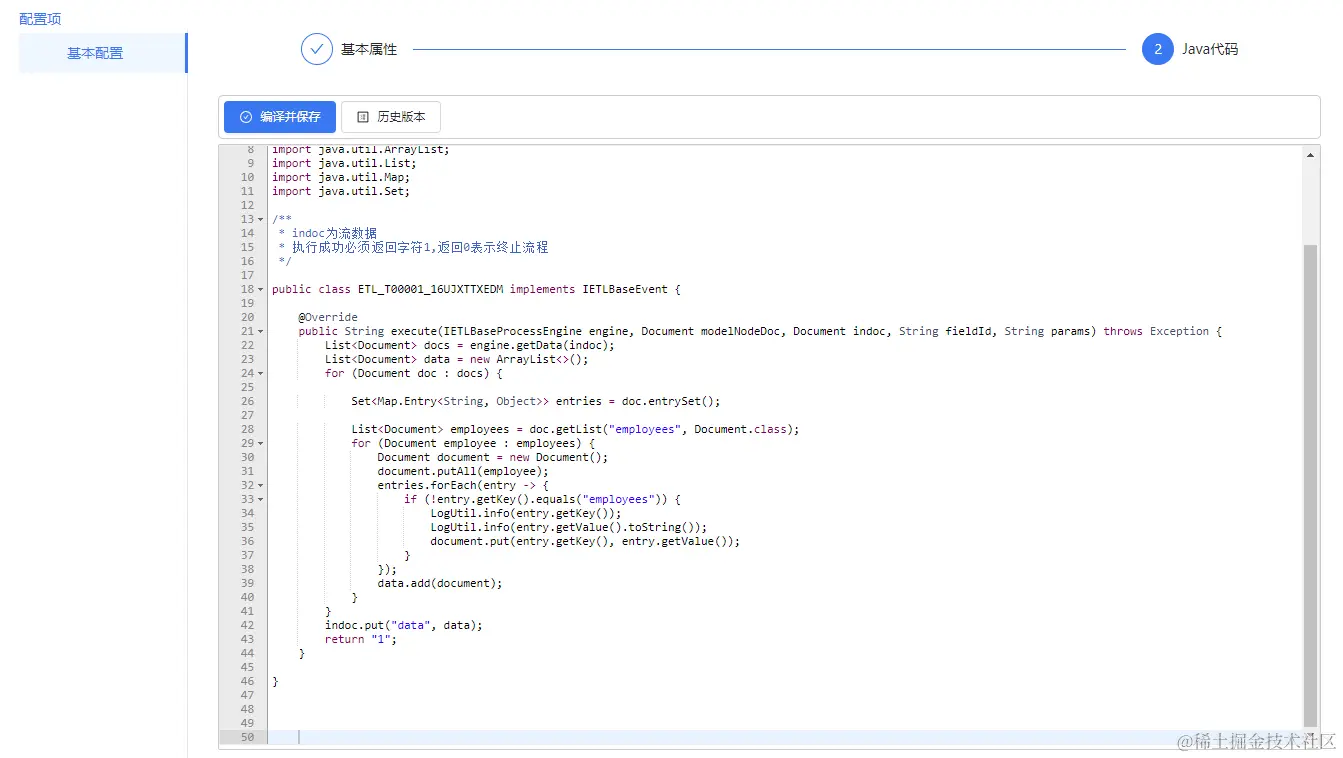Select the Java代码 step label
This screenshot has width=1343, height=758.
(x=1210, y=49)
